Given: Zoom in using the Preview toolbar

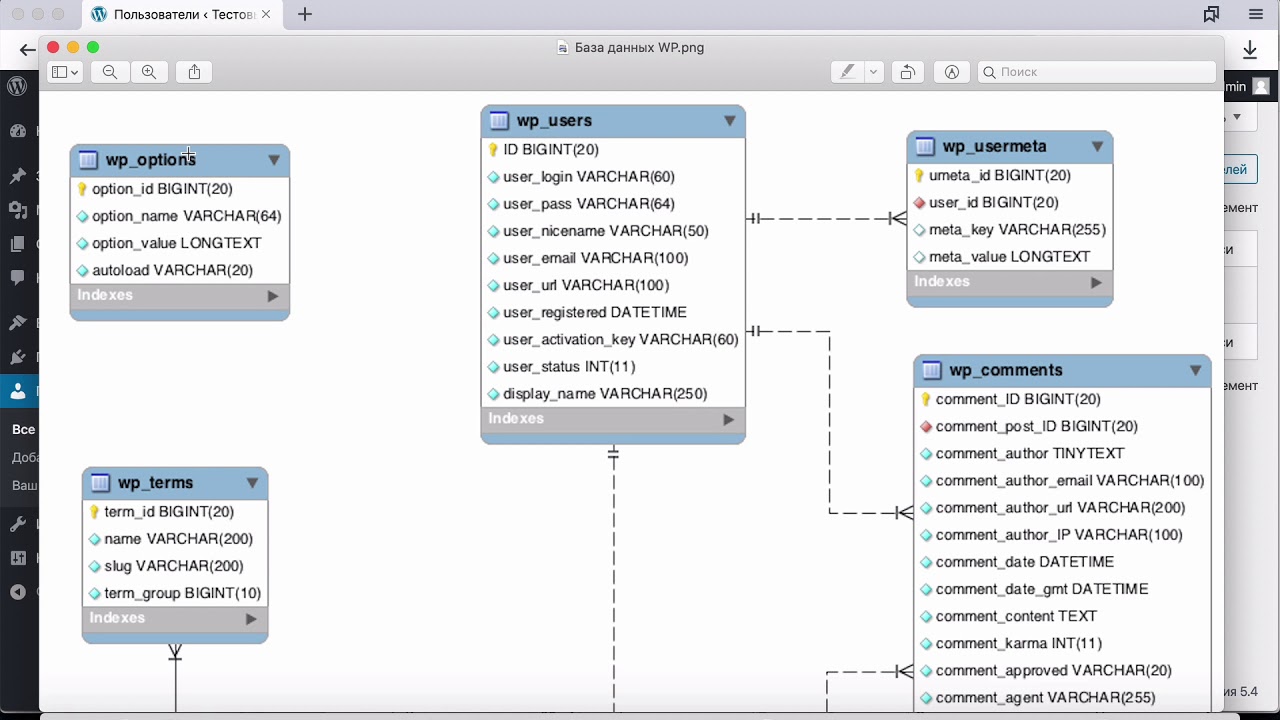Looking at the screenshot, I should point(149,72).
